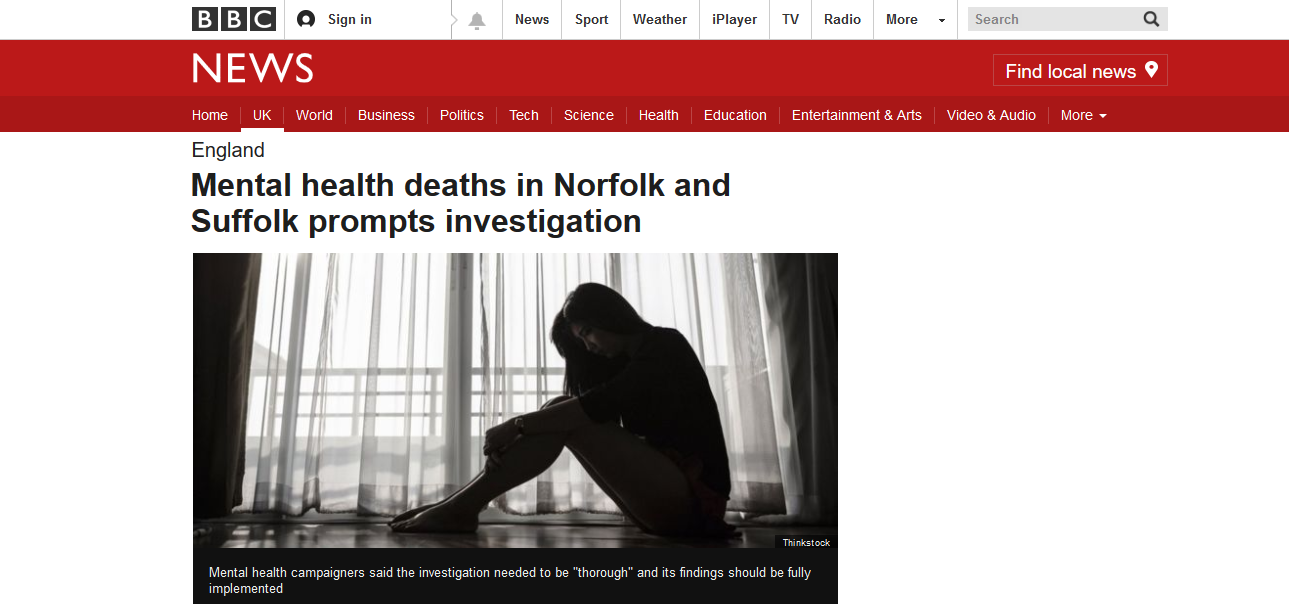
Task: Open Entertainment & Arts category
Action: (x=857, y=115)
